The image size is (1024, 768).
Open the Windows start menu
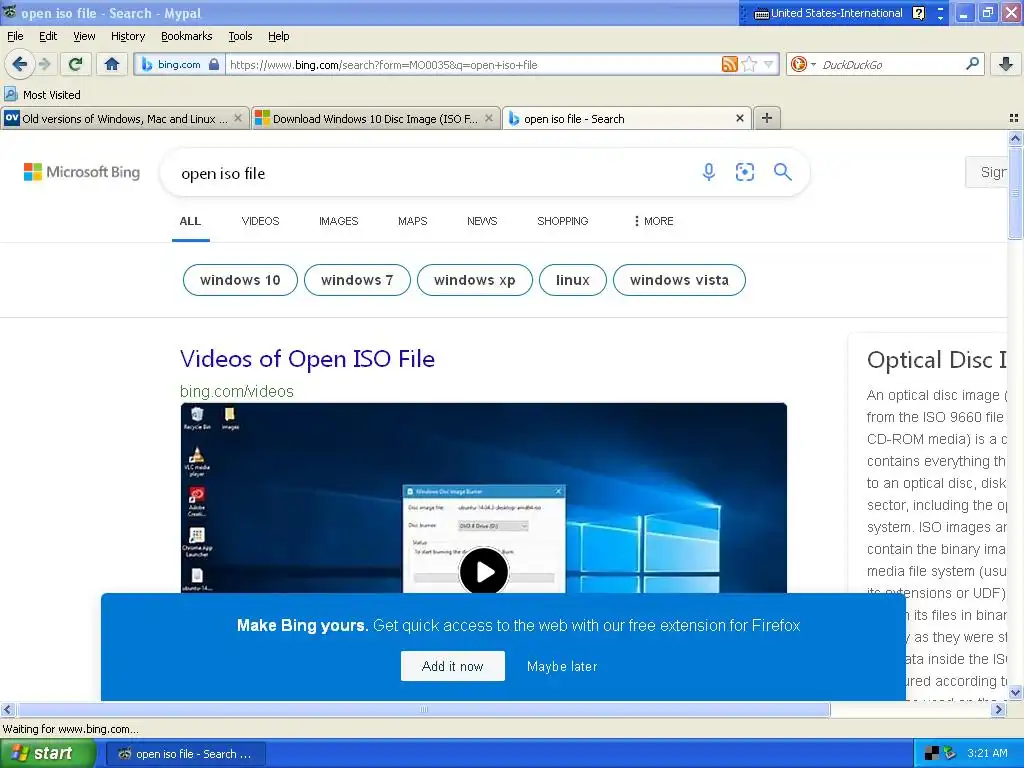pyautogui.click(x=47, y=754)
